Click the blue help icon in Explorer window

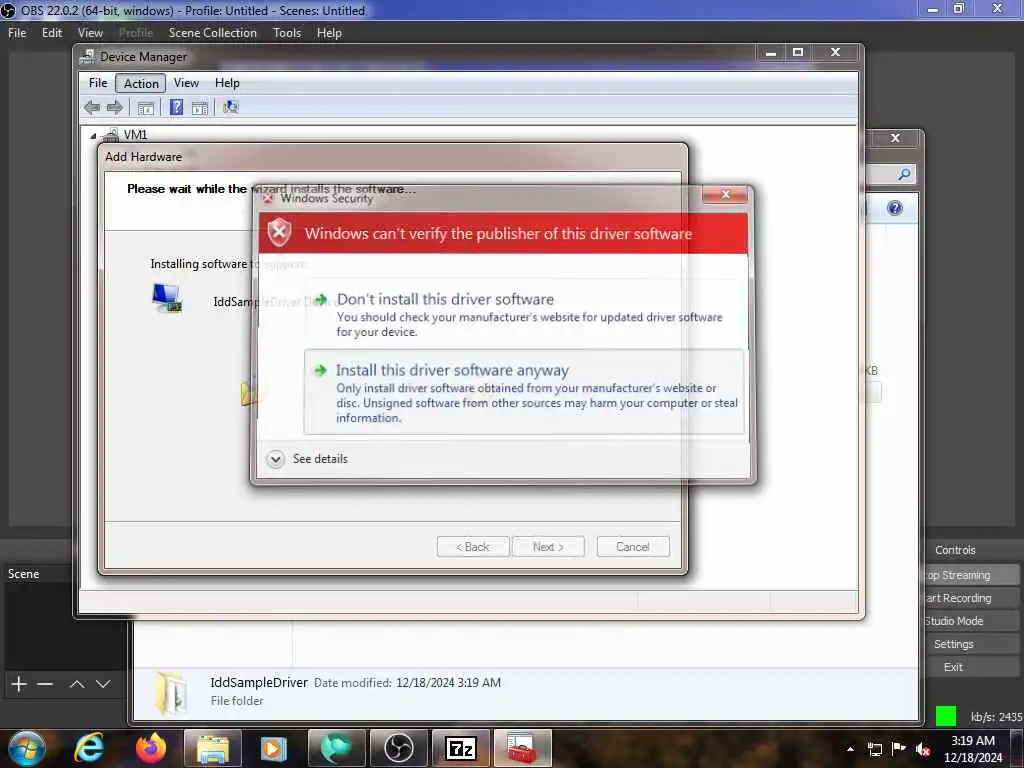tap(895, 208)
